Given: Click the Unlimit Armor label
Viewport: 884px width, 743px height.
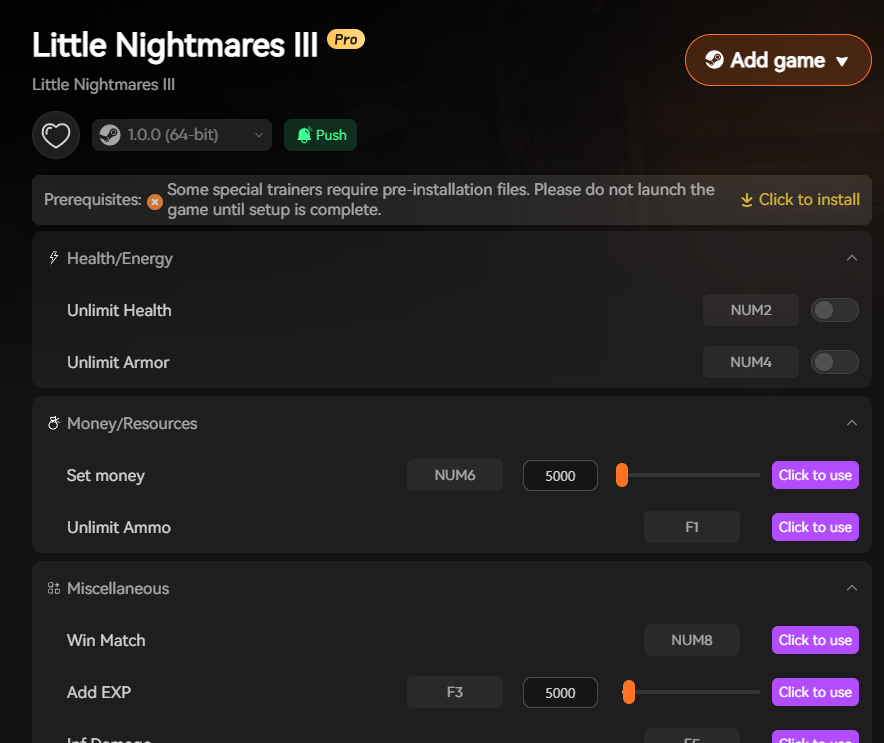Looking at the screenshot, I should [x=118, y=362].
